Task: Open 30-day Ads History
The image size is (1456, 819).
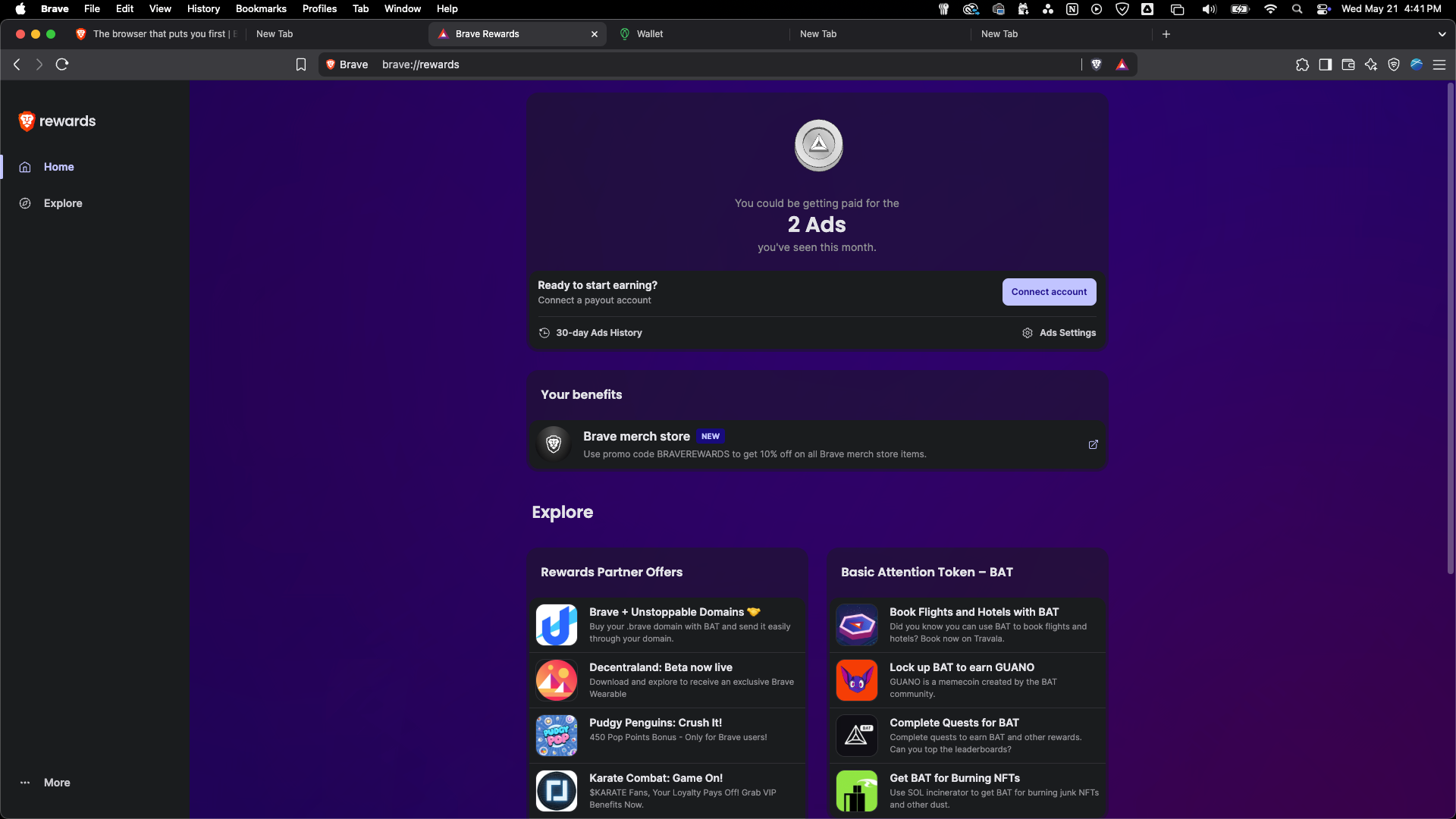Action: [x=590, y=332]
